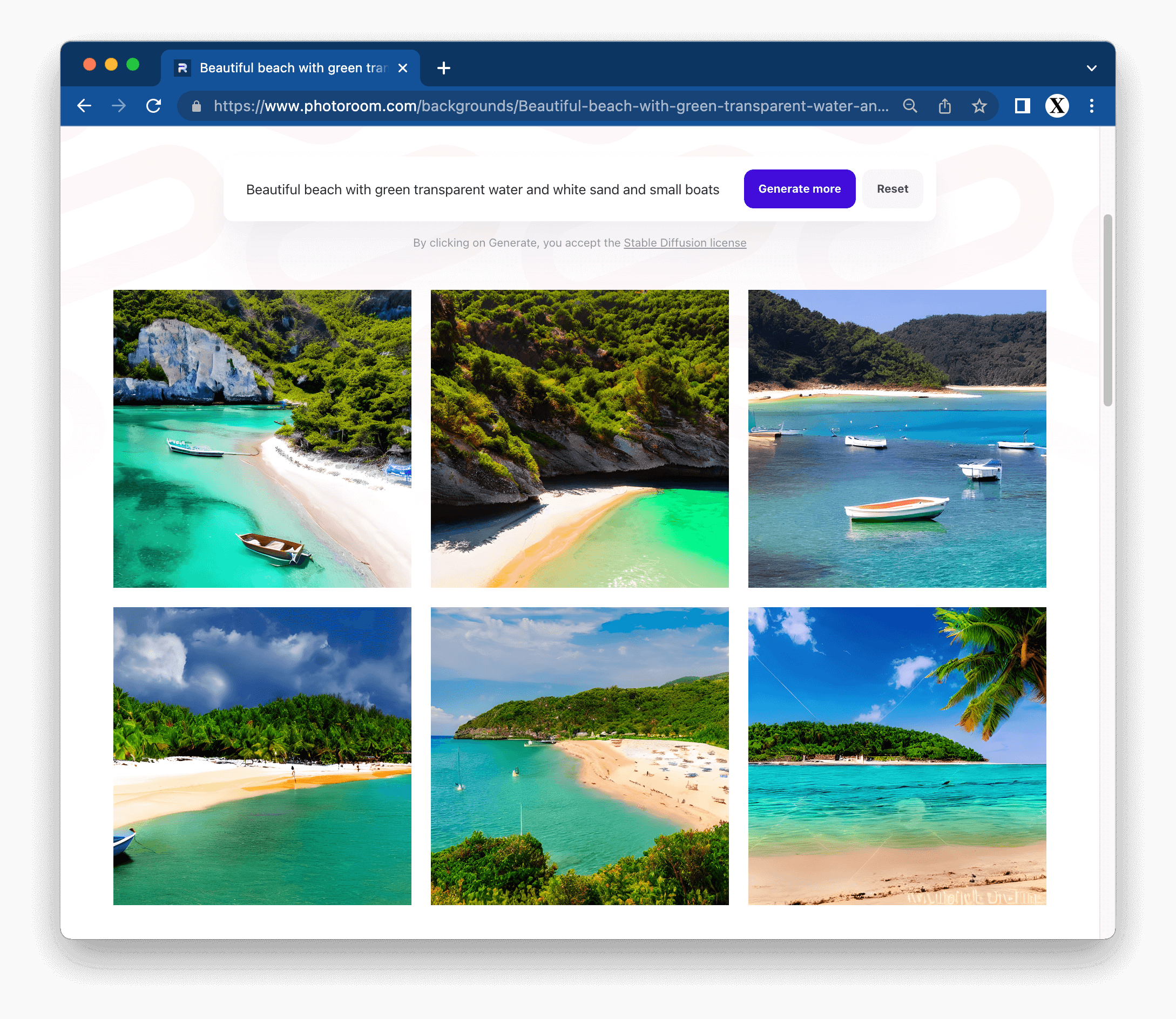Open the X profile avatar

click(1057, 106)
